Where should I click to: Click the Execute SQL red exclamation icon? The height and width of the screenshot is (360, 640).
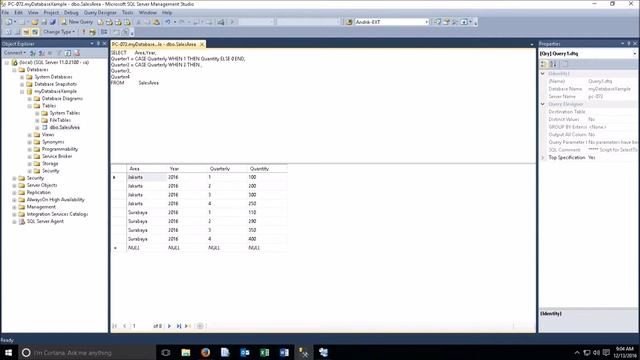coord(84,32)
